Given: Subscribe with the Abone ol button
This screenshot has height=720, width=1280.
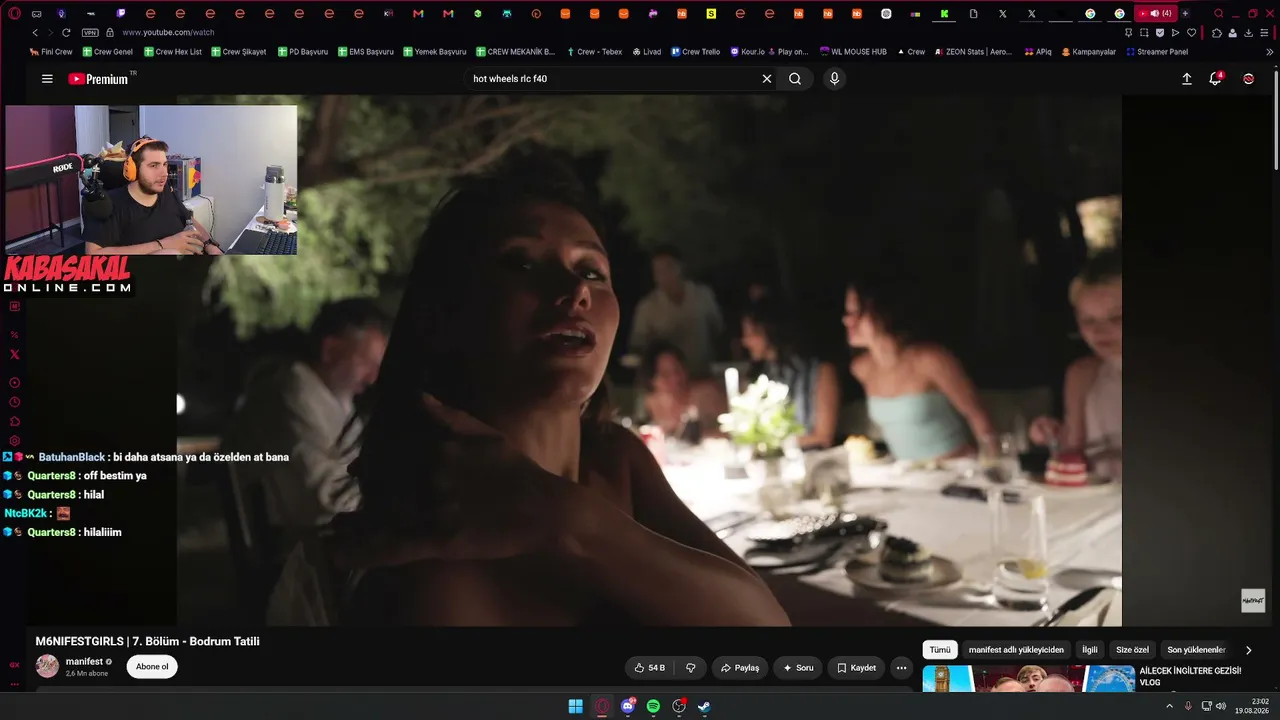Looking at the screenshot, I should (x=152, y=667).
